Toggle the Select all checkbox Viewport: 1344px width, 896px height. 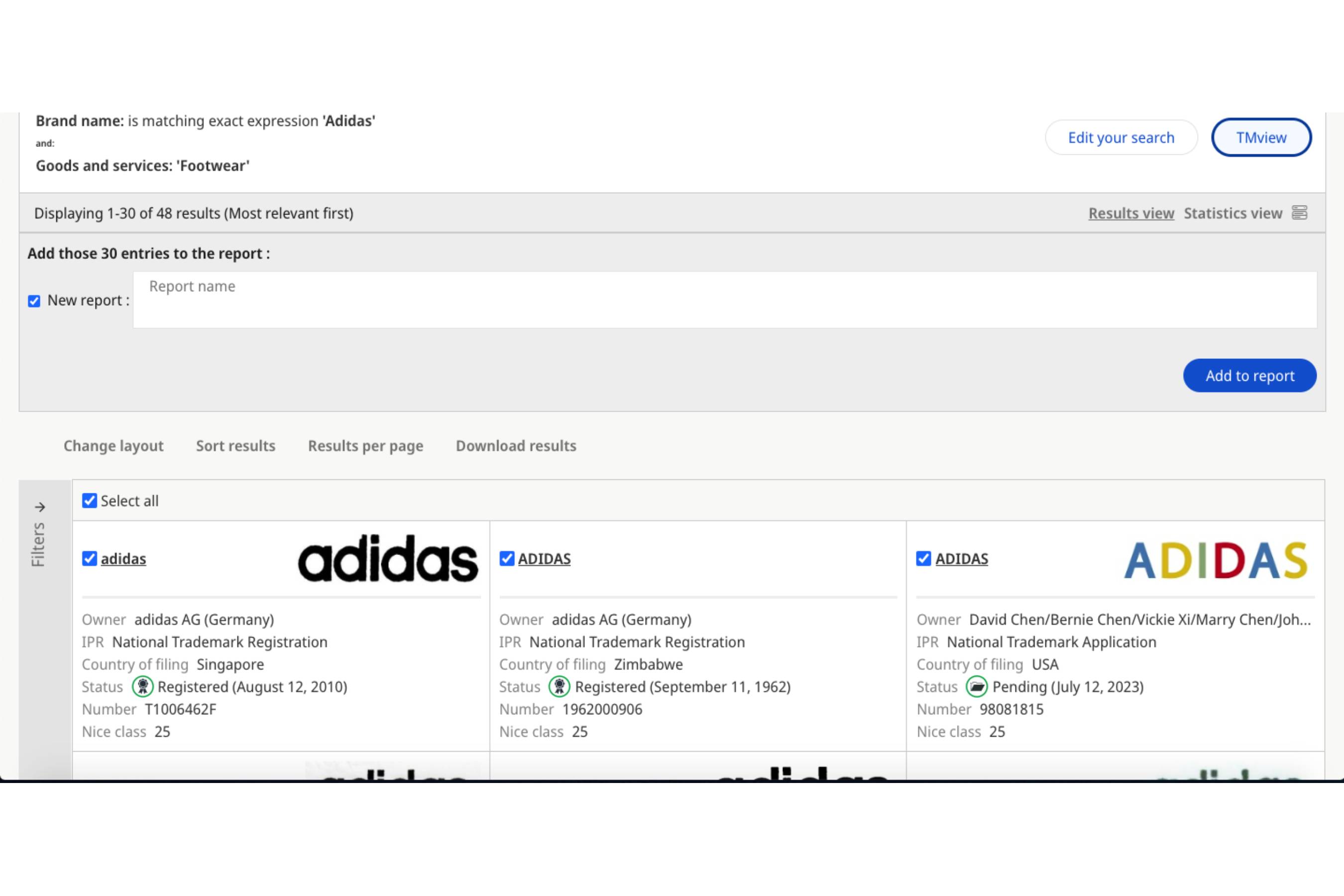coord(90,501)
